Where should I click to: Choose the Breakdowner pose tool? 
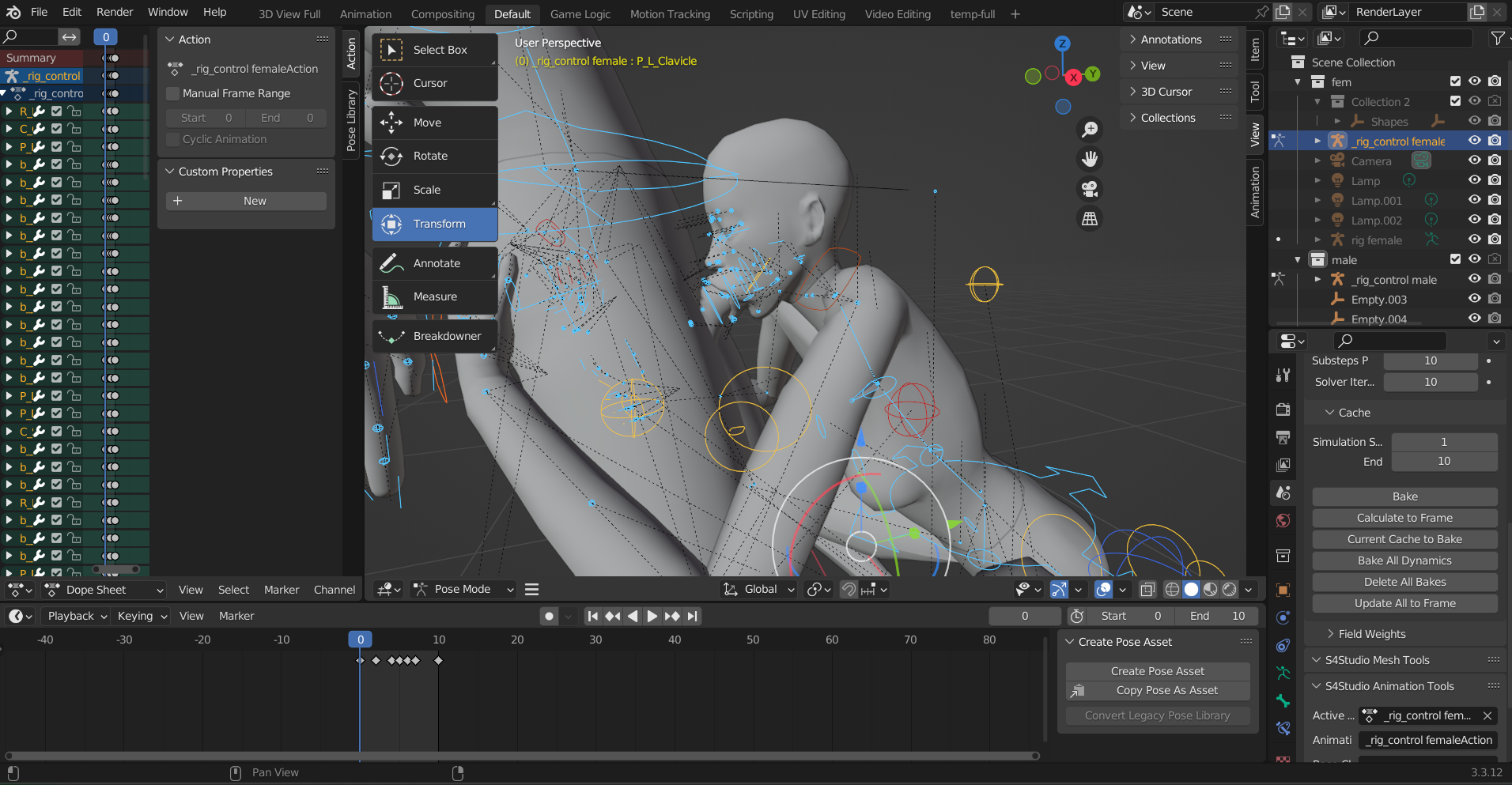point(434,336)
